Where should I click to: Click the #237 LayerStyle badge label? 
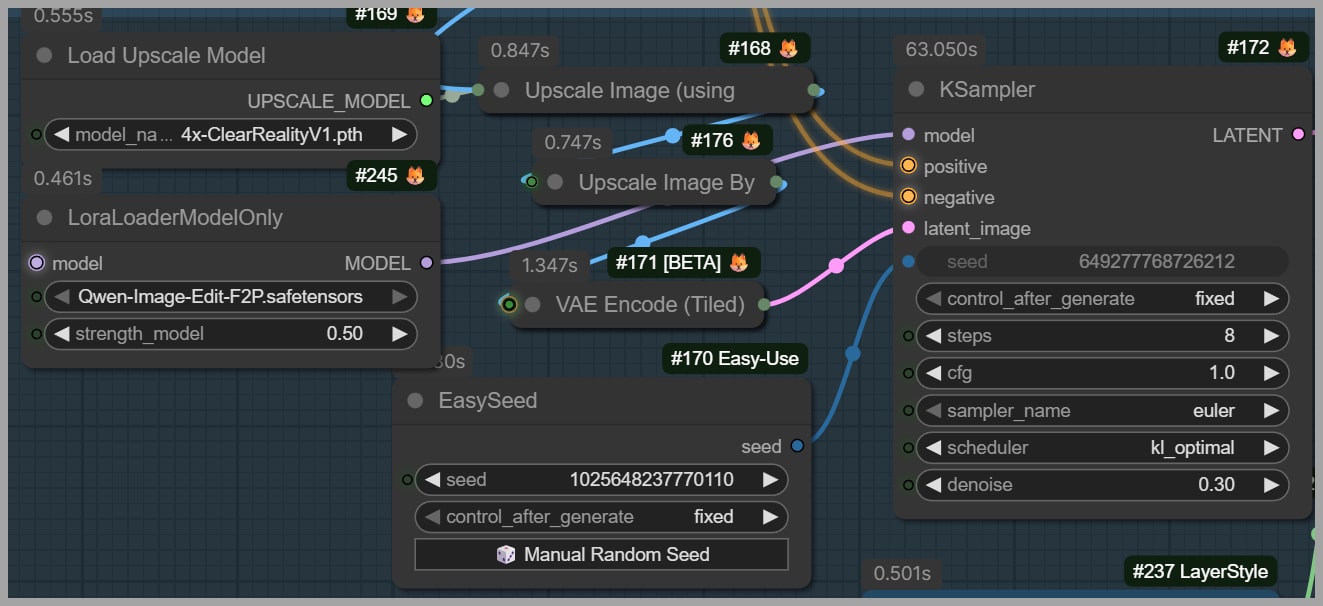pos(1200,572)
